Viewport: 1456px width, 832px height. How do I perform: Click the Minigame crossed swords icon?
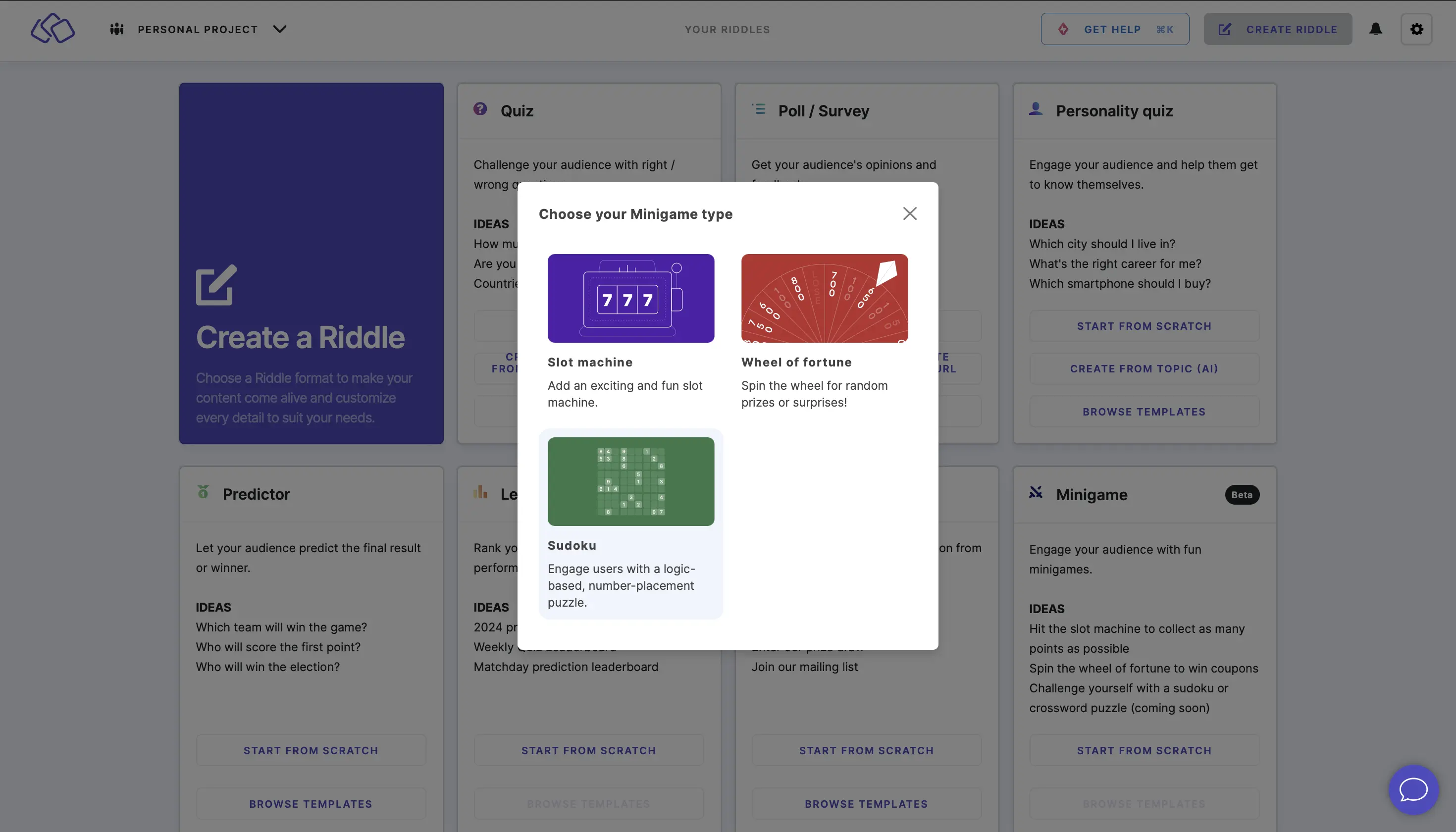click(1036, 493)
